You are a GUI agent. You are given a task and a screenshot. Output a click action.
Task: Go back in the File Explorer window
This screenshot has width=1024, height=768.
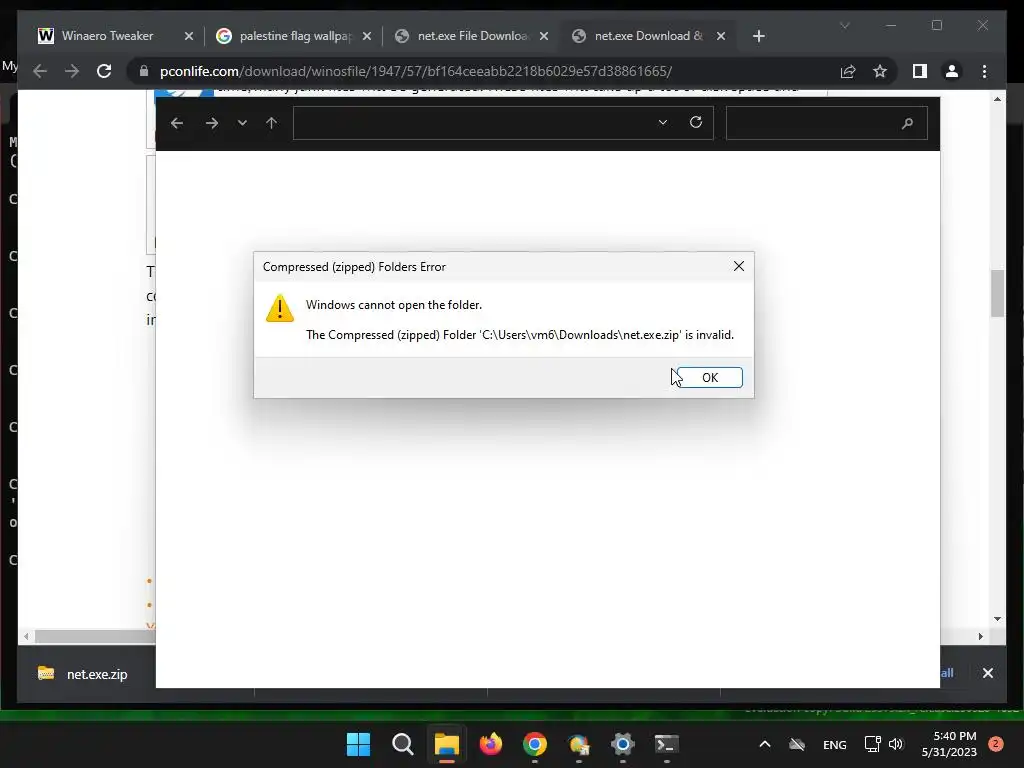tap(177, 123)
